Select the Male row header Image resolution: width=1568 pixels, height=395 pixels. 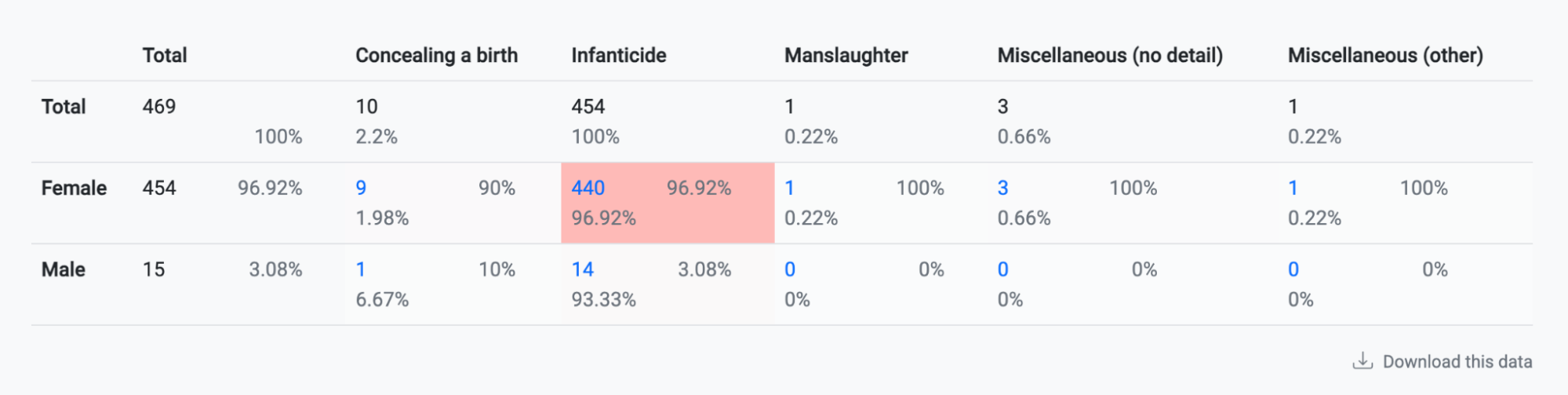tap(64, 269)
